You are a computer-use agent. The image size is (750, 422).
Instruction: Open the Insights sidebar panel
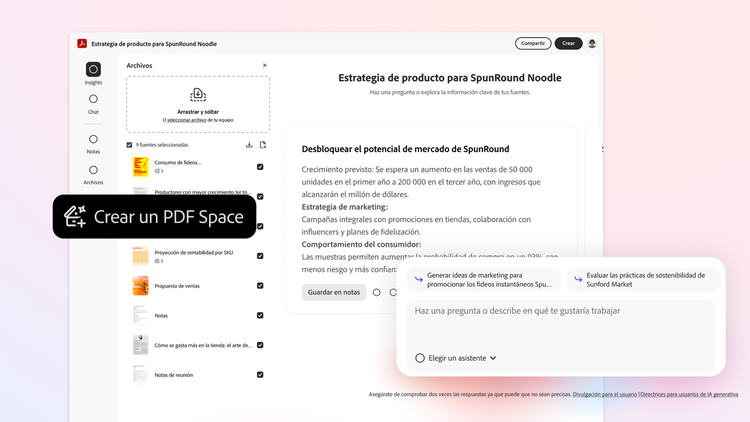pyautogui.click(x=93, y=70)
